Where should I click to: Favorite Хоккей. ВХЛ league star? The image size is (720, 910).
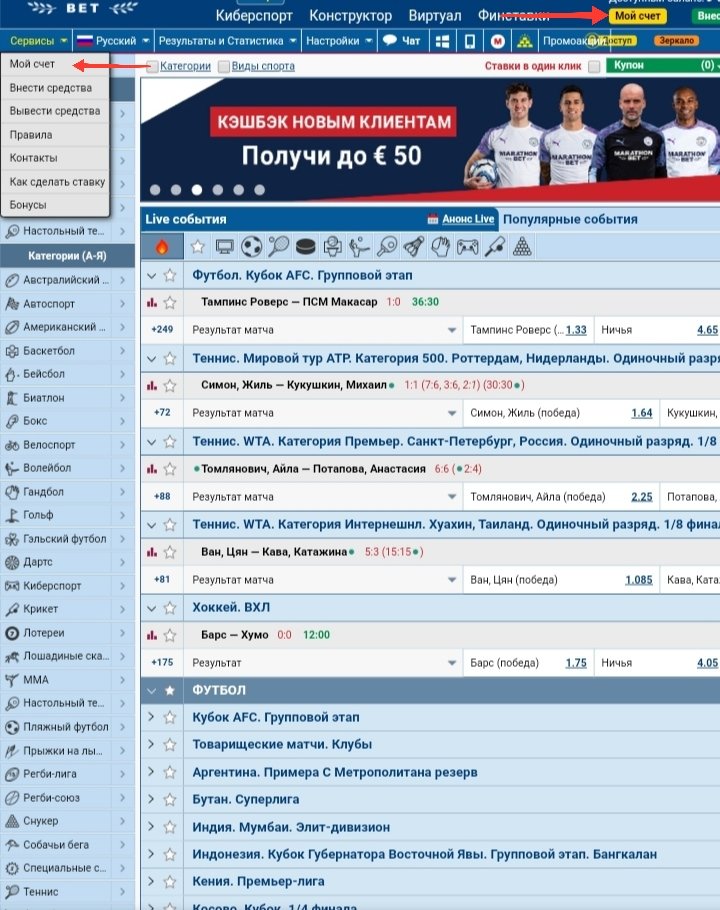169,608
